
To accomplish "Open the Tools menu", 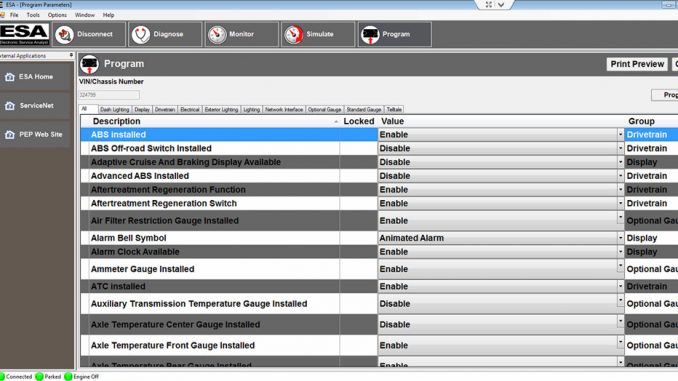I will (x=33, y=15).
